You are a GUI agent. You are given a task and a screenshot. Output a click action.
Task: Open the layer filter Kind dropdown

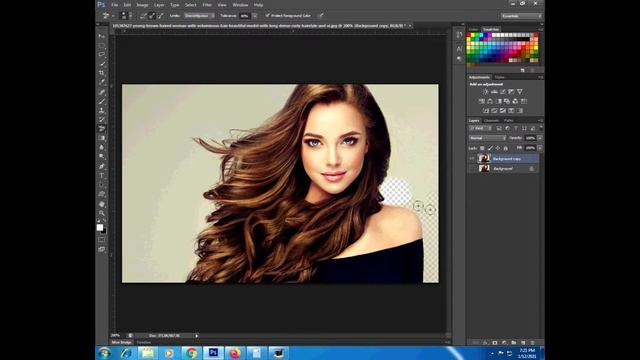coord(480,128)
